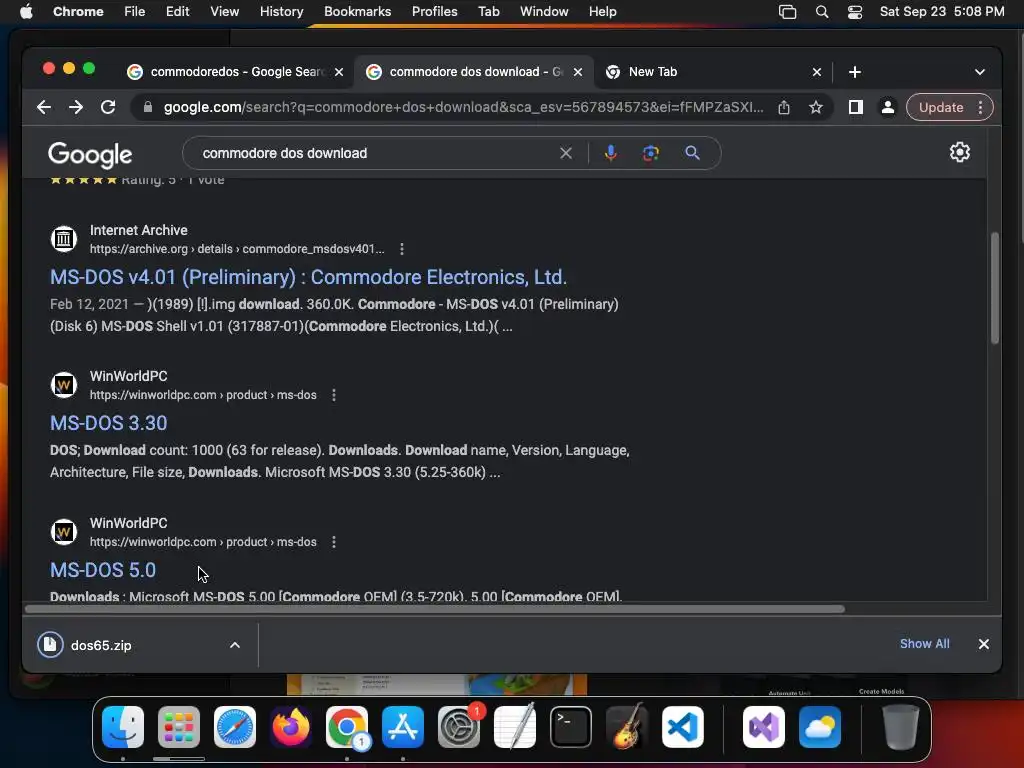
Task: Expand the dos65.zip download options chevron
Action: click(x=234, y=645)
